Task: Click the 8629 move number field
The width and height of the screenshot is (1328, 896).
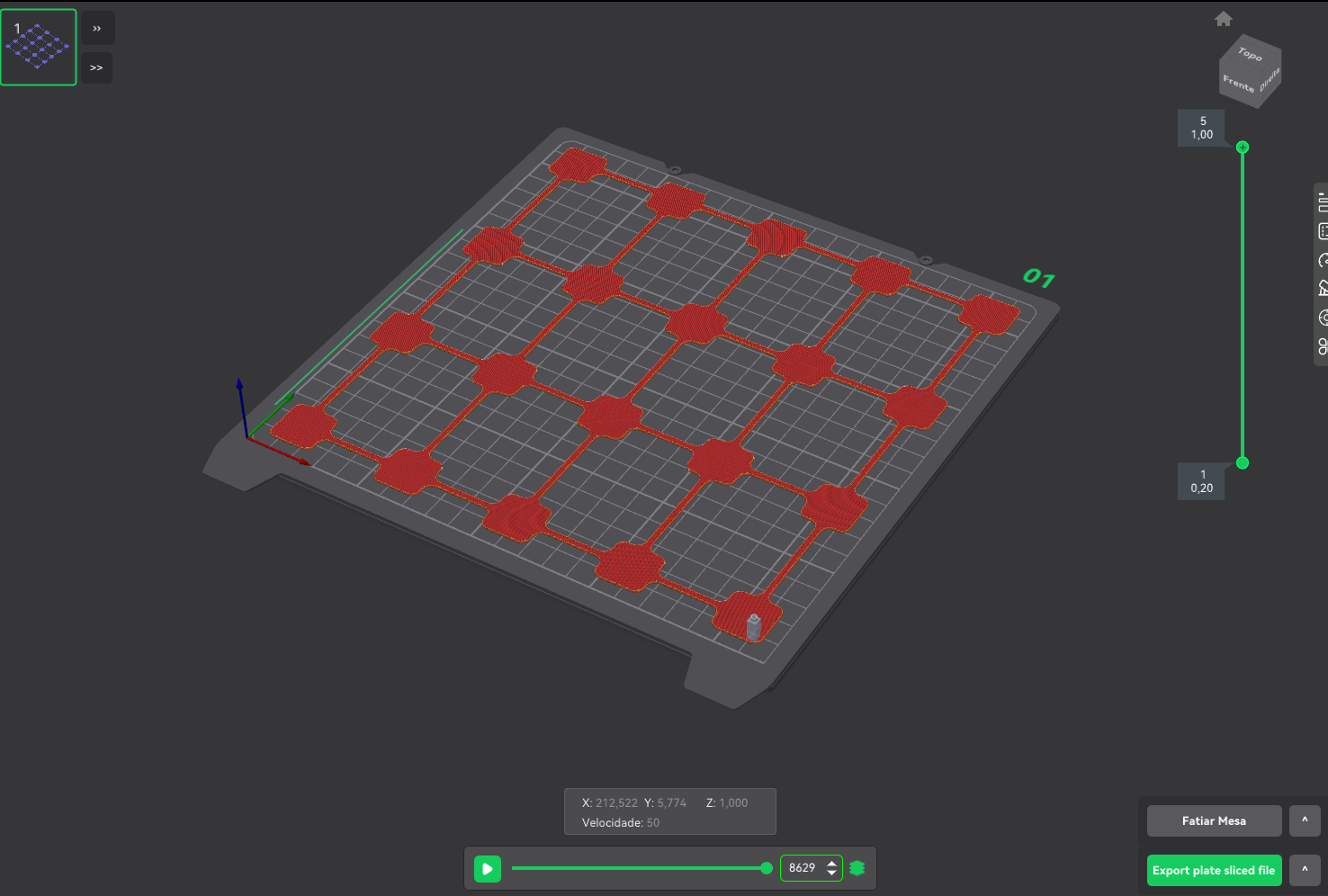Action: (x=803, y=868)
